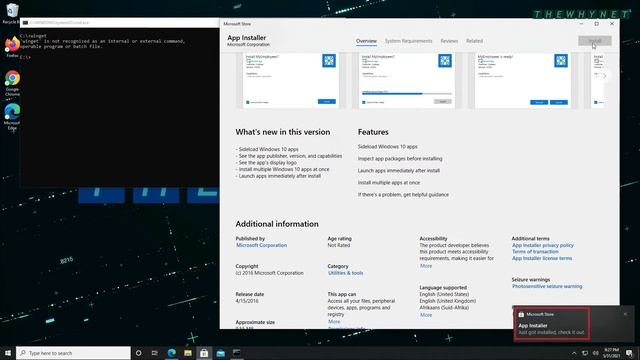Open the Mail app from taskbar
This screenshot has height=360, width=640.
(x=220, y=353)
